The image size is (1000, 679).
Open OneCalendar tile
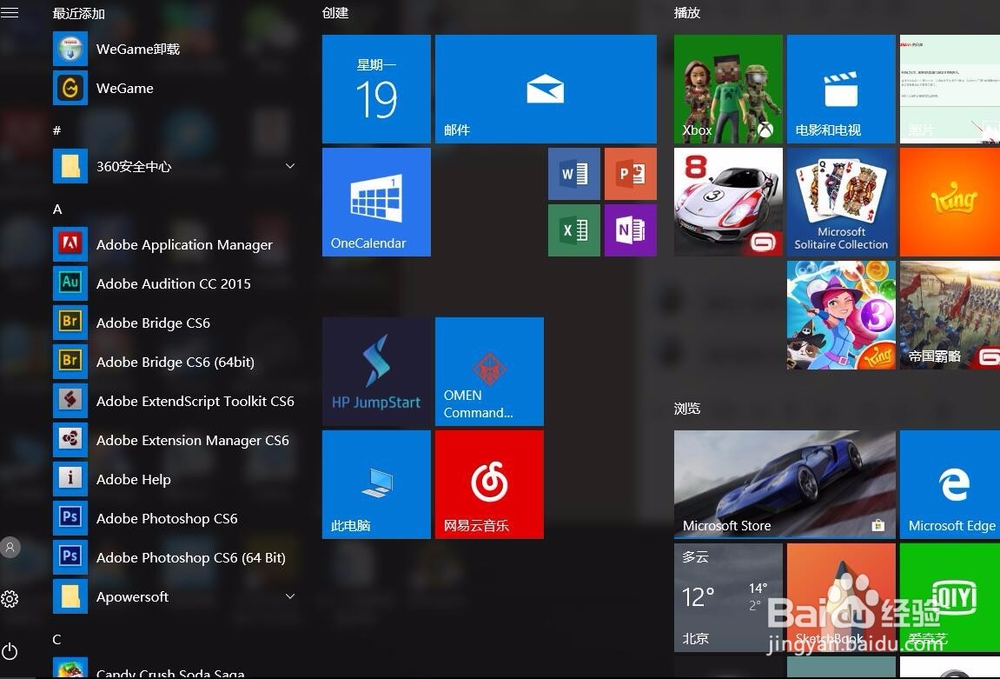[x=376, y=202]
